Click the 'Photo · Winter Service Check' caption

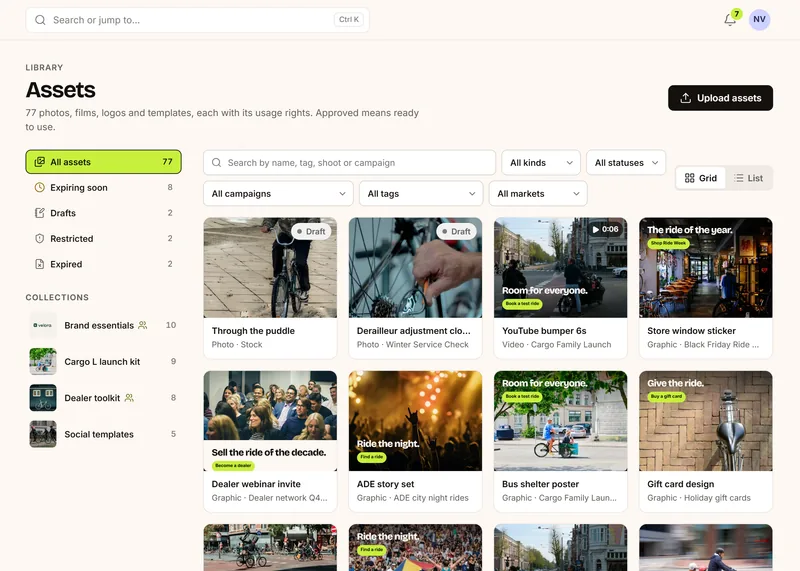point(412,344)
